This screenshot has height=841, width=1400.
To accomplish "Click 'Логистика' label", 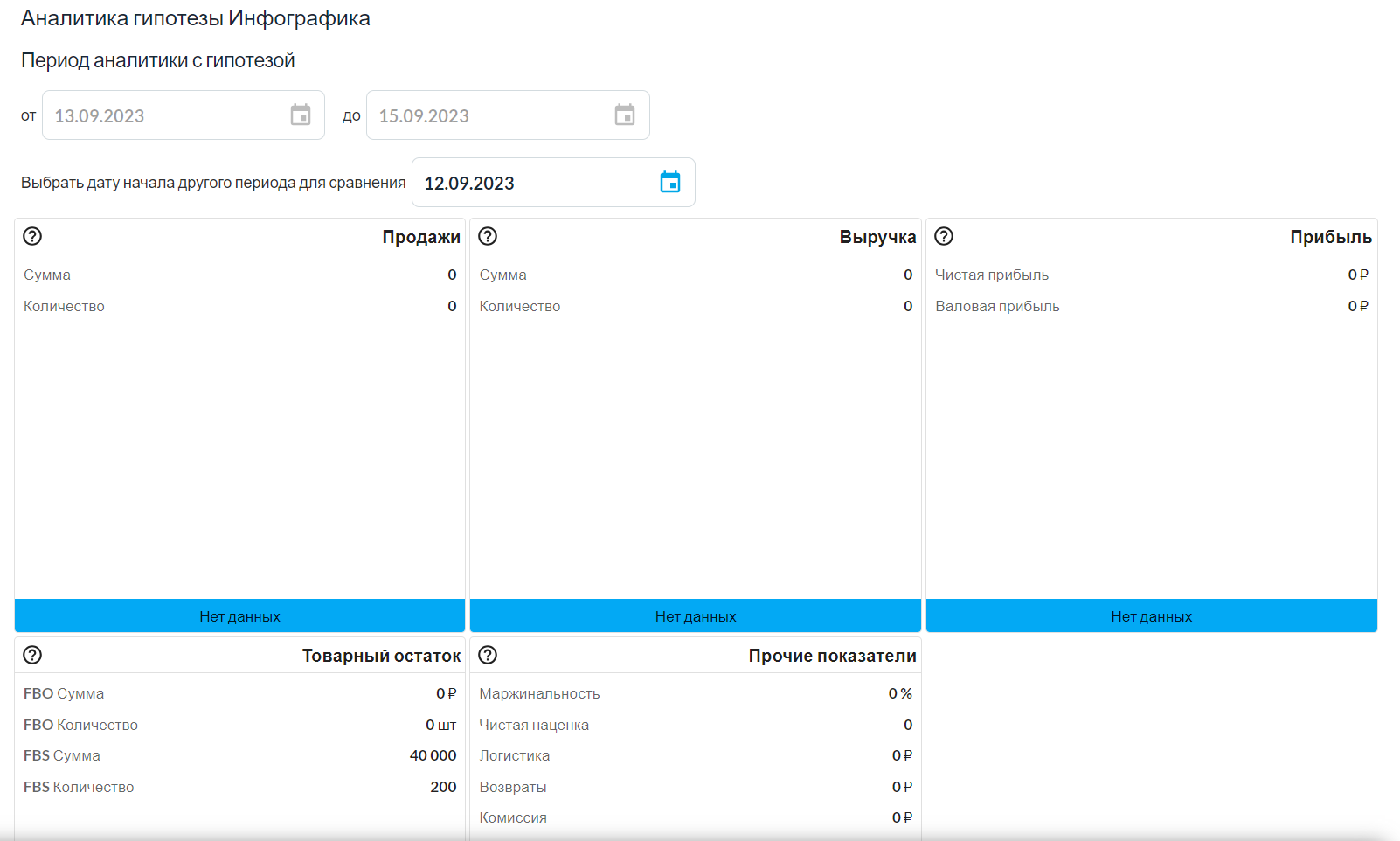I will 515,755.
